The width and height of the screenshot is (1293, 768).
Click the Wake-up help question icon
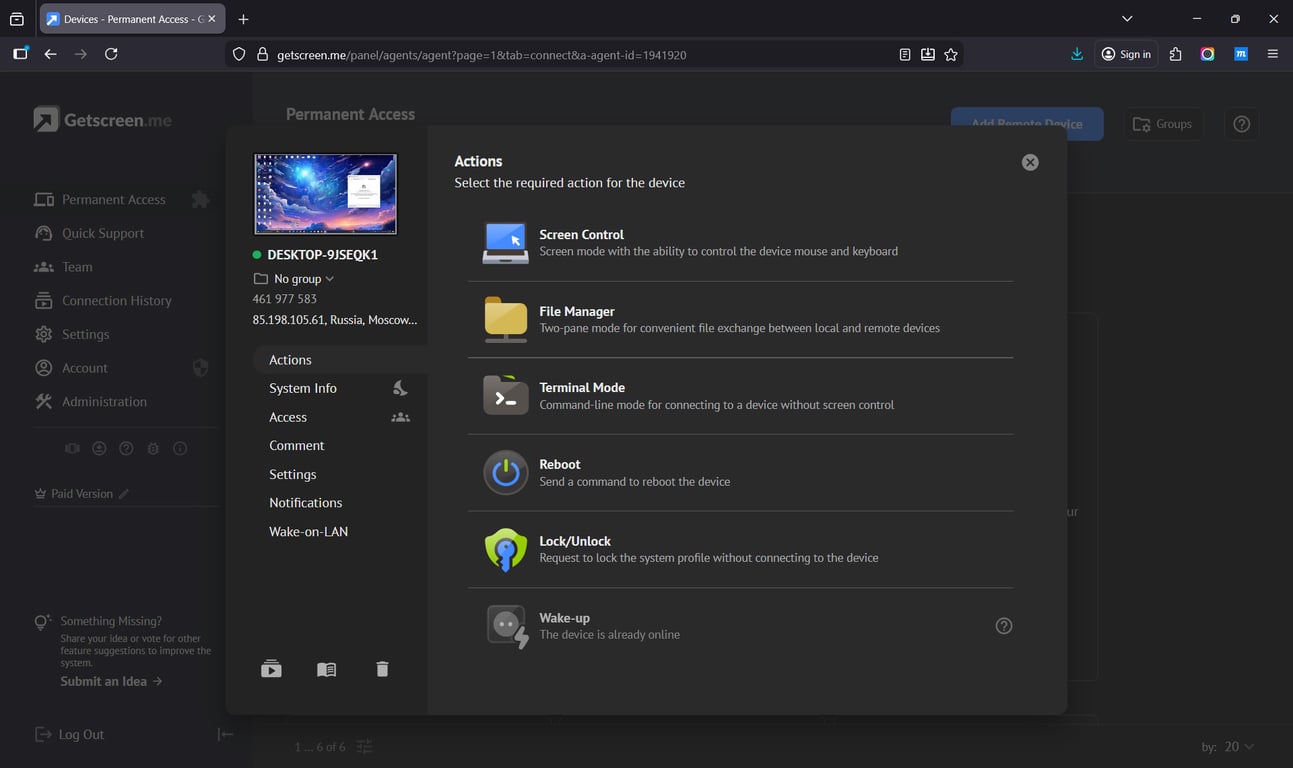tap(1004, 626)
